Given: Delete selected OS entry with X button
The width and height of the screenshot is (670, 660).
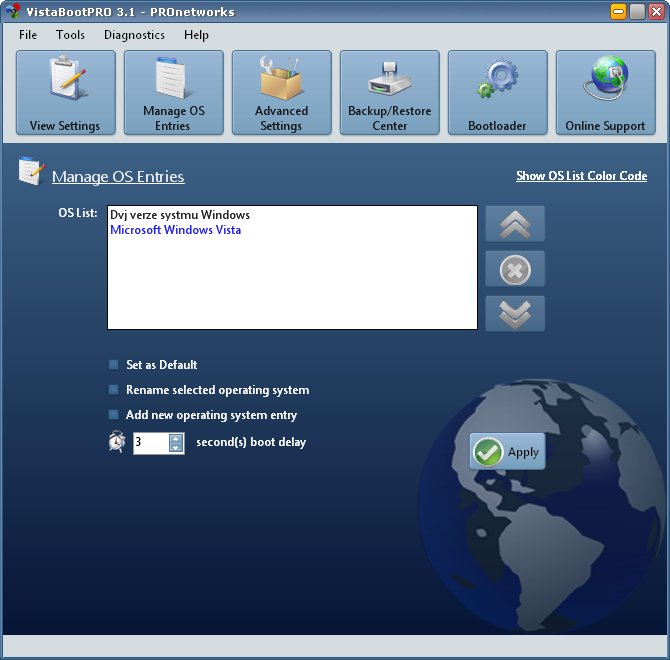Looking at the screenshot, I should (x=515, y=269).
